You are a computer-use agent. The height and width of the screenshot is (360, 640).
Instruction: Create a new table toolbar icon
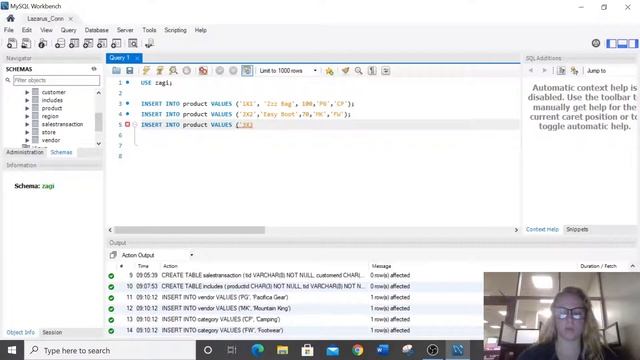click(x=74, y=43)
